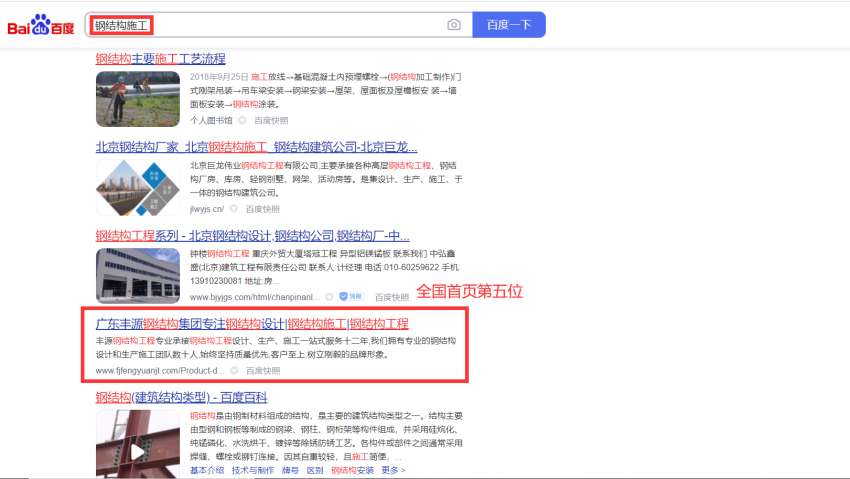
Task: Open result 钢结构工程系列 - 北京钢结构设计
Action: (x=253, y=236)
